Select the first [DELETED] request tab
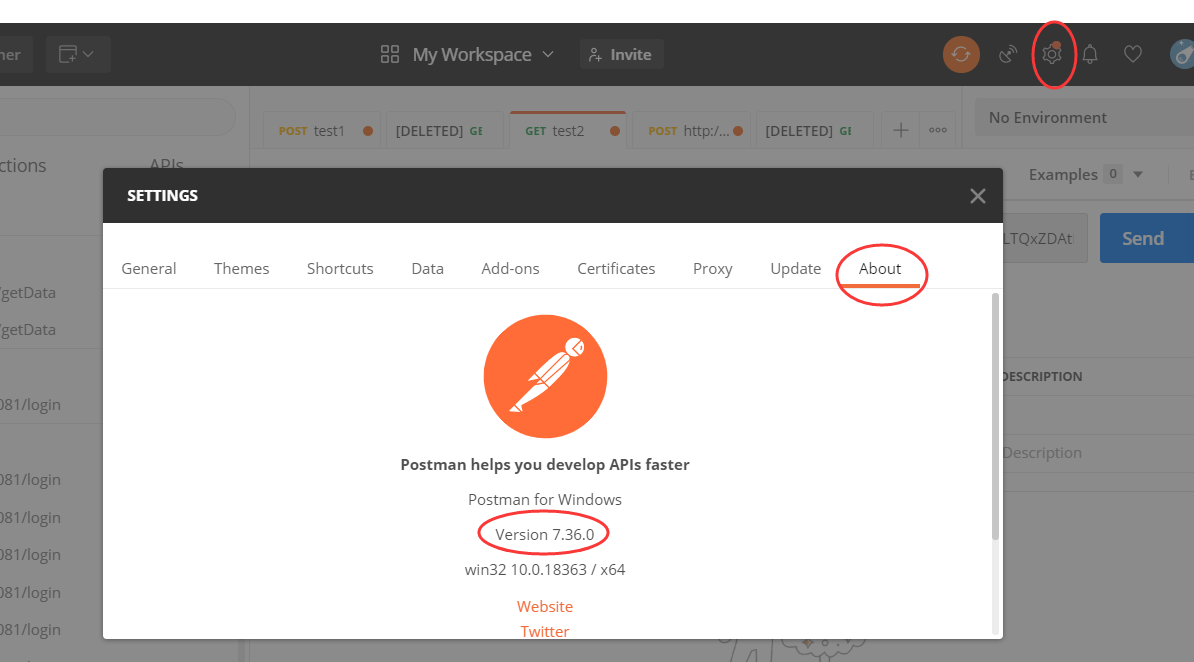Screen dimensions: 1194x662 pyautogui.click(x=445, y=131)
